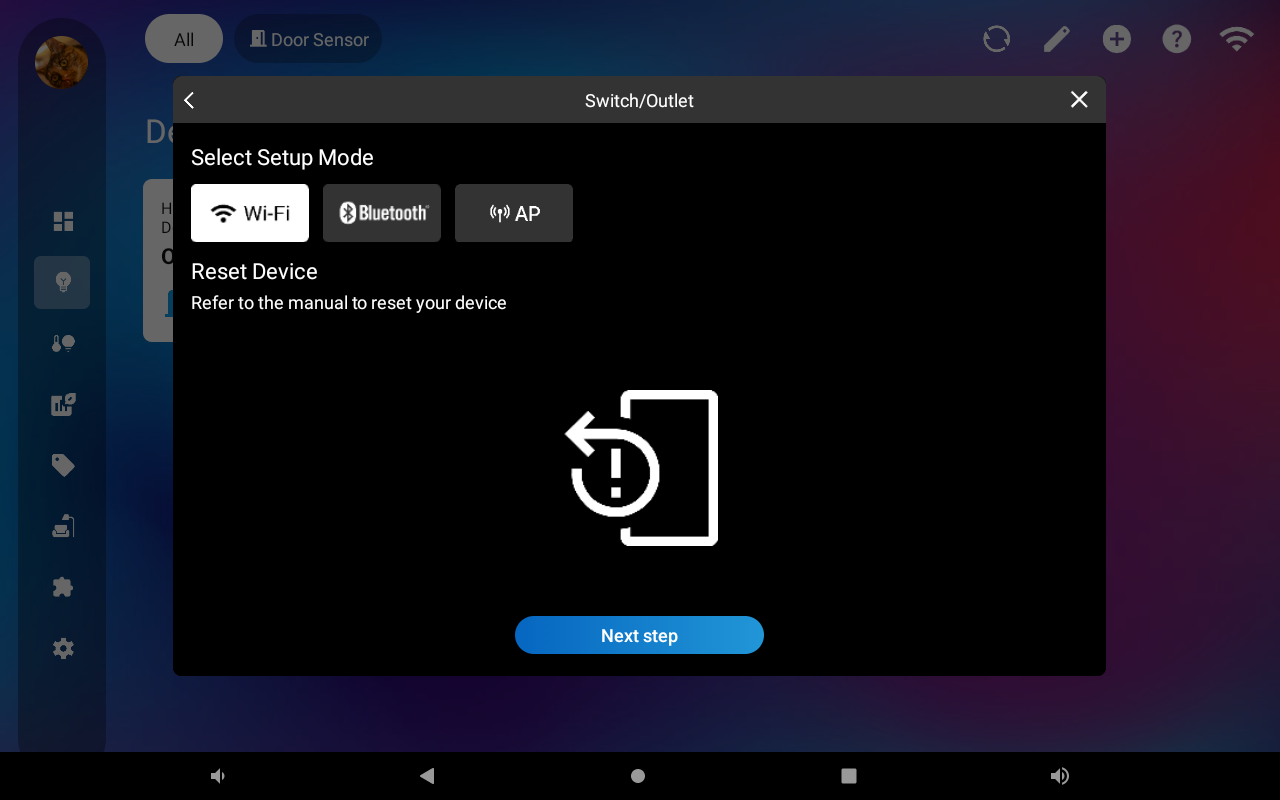Go back using the dialog's left chevron
The width and height of the screenshot is (1280, 800).
click(190, 100)
